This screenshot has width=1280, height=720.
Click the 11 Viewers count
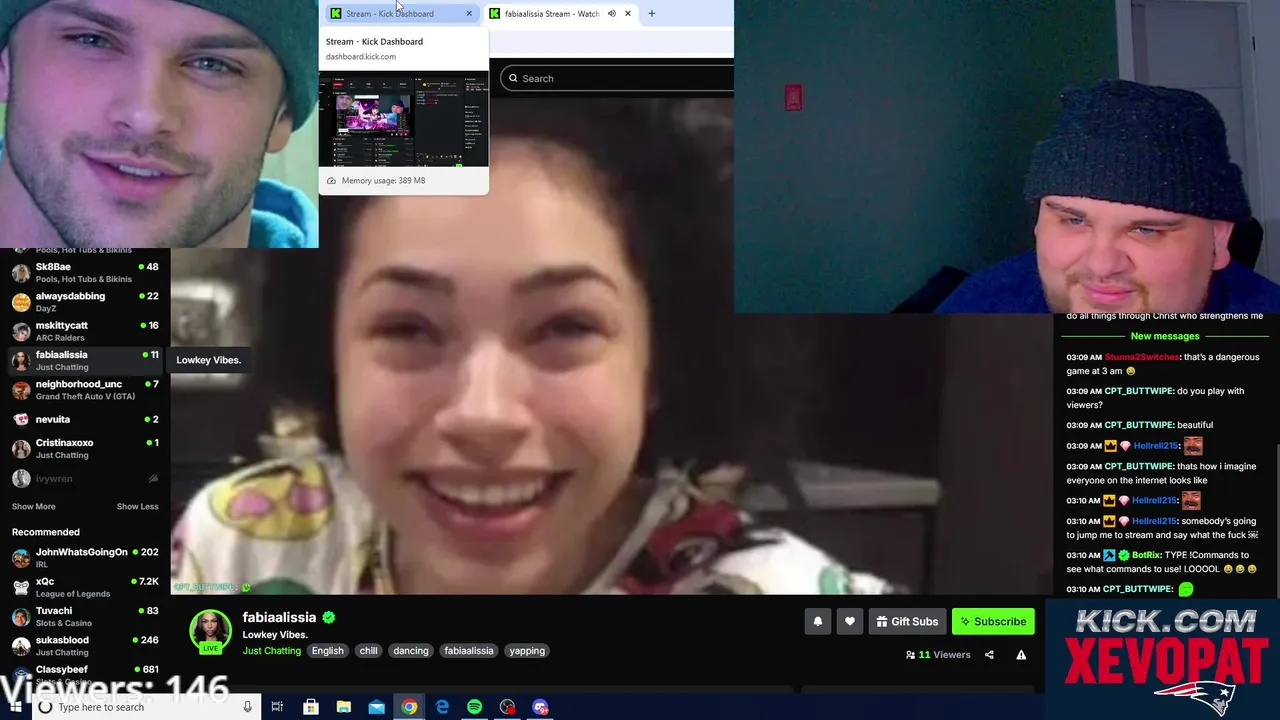pyautogui.click(x=938, y=655)
